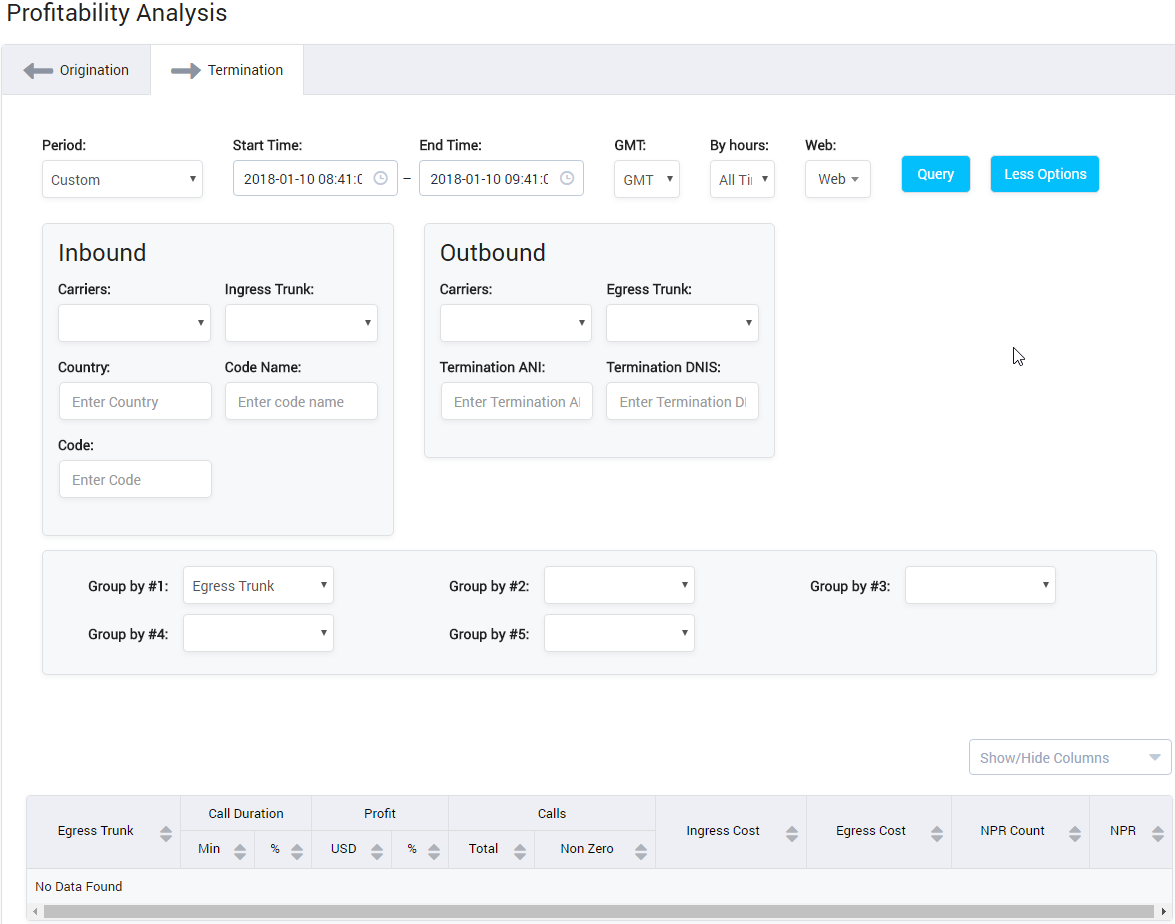Viewport: 1175px width, 924px height.
Task: Click the Less Options button
Action: (1044, 173)
